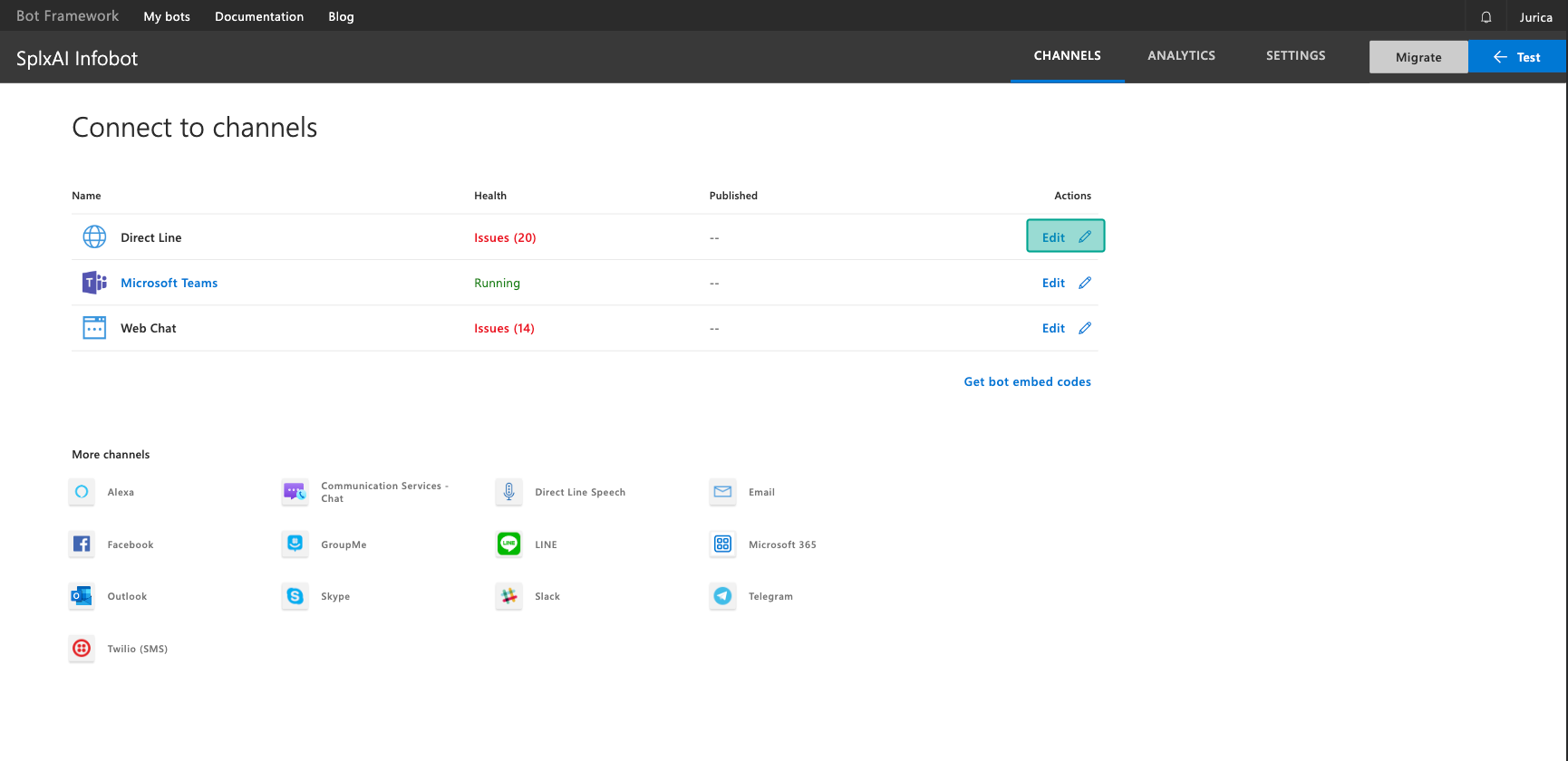Viewport: 1568px width, 761px height.
Task: Switch to the Analytics tab
Action: pos(1181,56)
